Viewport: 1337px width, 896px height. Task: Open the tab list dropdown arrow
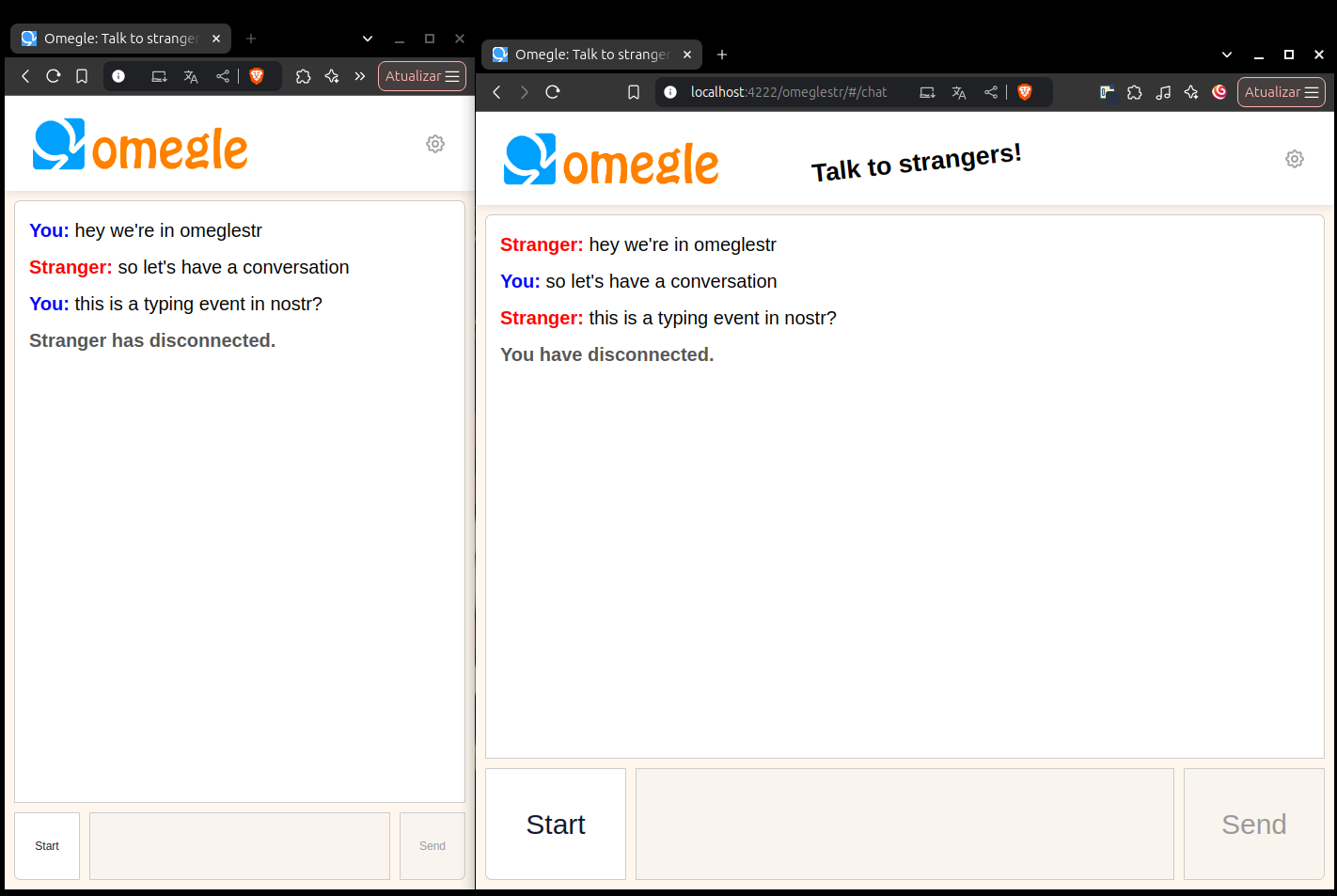[x=1225, y=55]
